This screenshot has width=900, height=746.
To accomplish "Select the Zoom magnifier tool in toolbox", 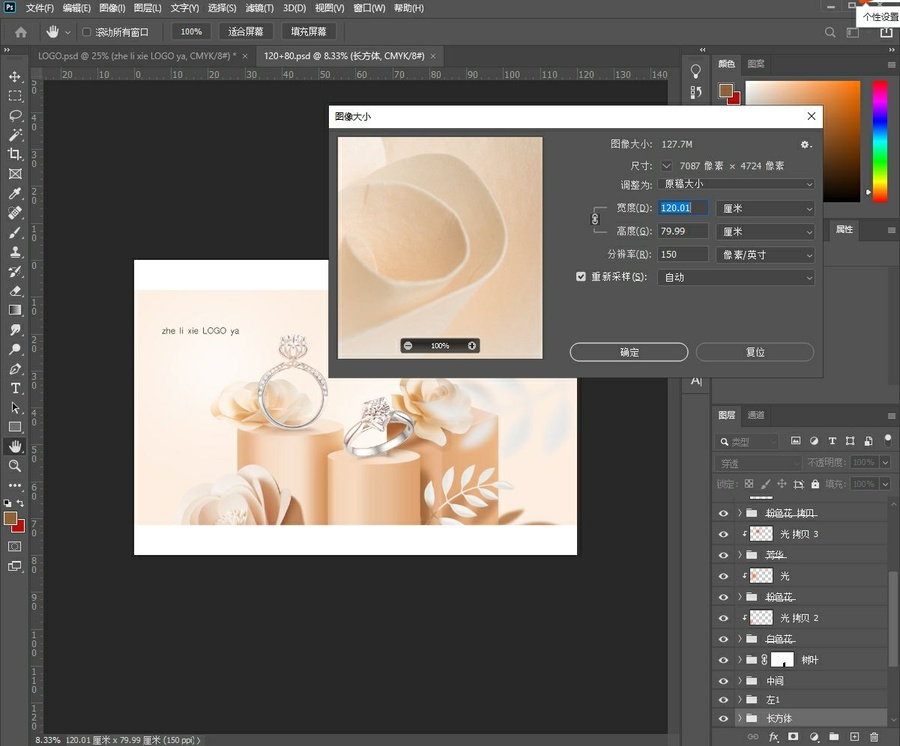I will (x=15, y=466).
